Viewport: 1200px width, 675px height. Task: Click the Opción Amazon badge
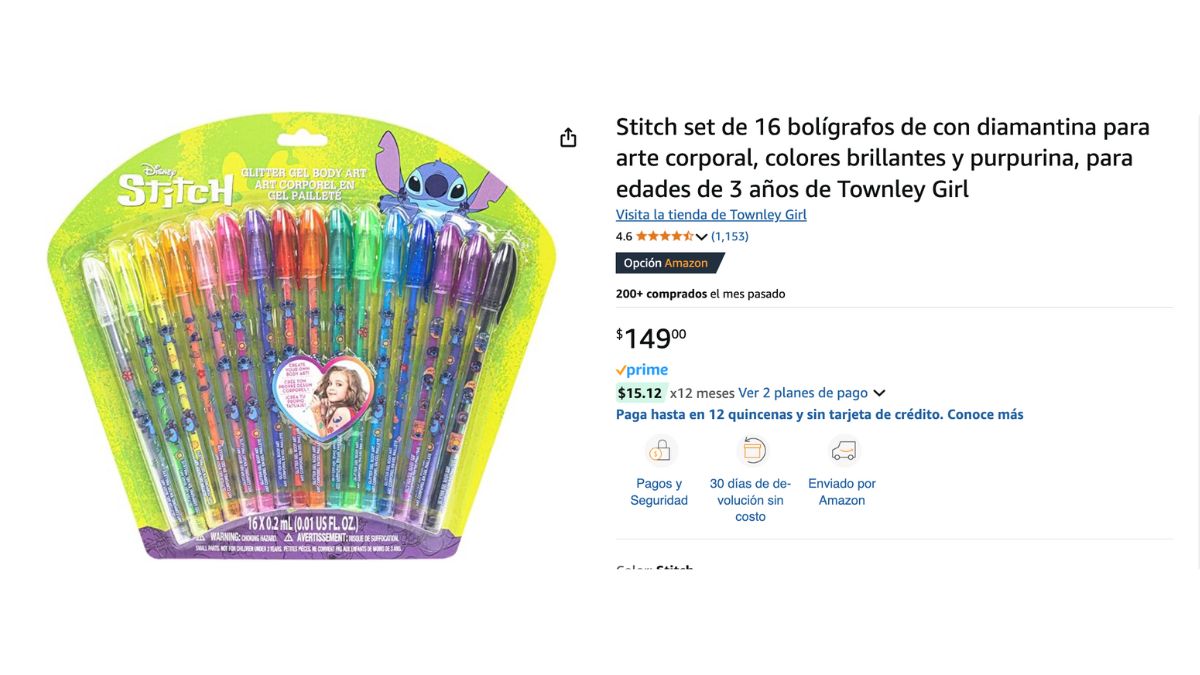pyautogui.click(x=669, y=263)
